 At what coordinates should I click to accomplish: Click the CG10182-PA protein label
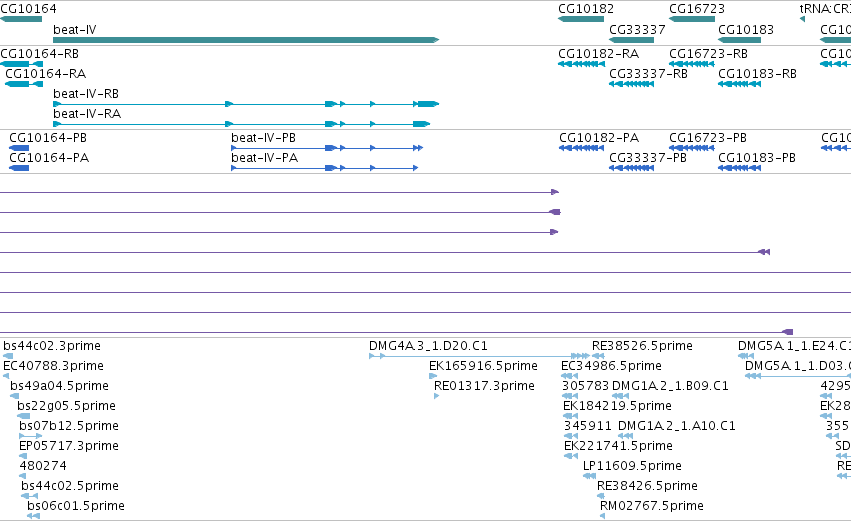pyautogui.click(x=599, y=138)
